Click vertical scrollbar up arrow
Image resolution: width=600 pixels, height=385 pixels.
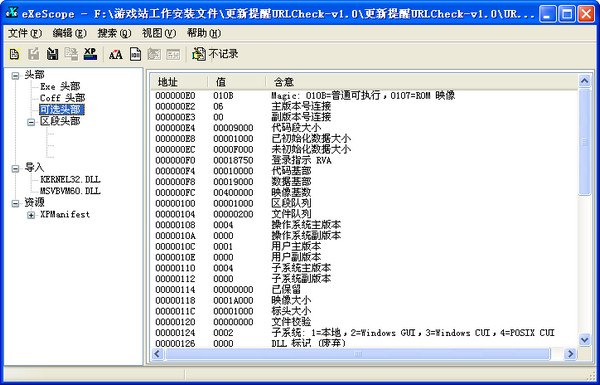coord(584,81)
